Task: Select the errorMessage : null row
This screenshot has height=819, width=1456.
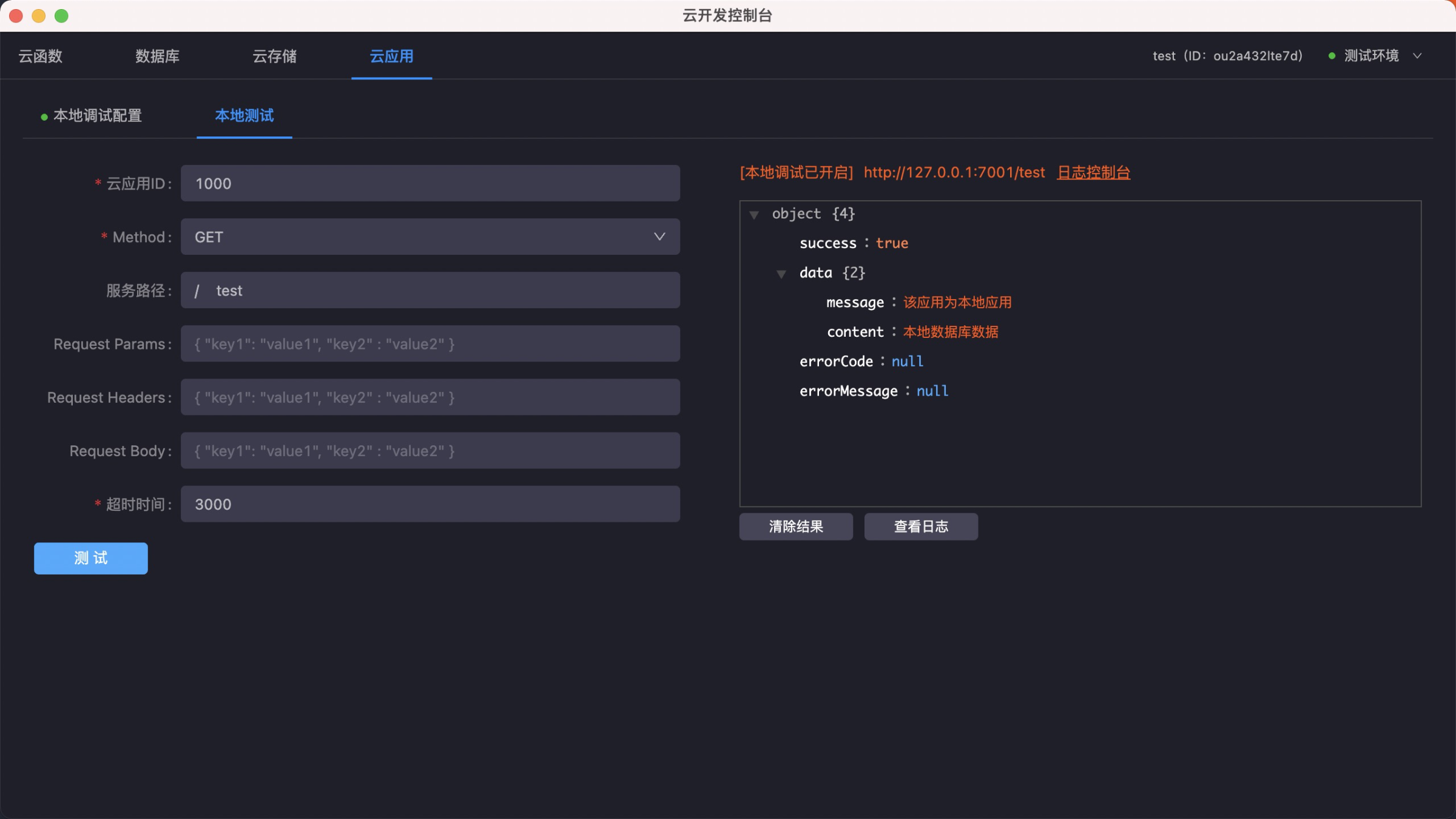Action: 874,391
